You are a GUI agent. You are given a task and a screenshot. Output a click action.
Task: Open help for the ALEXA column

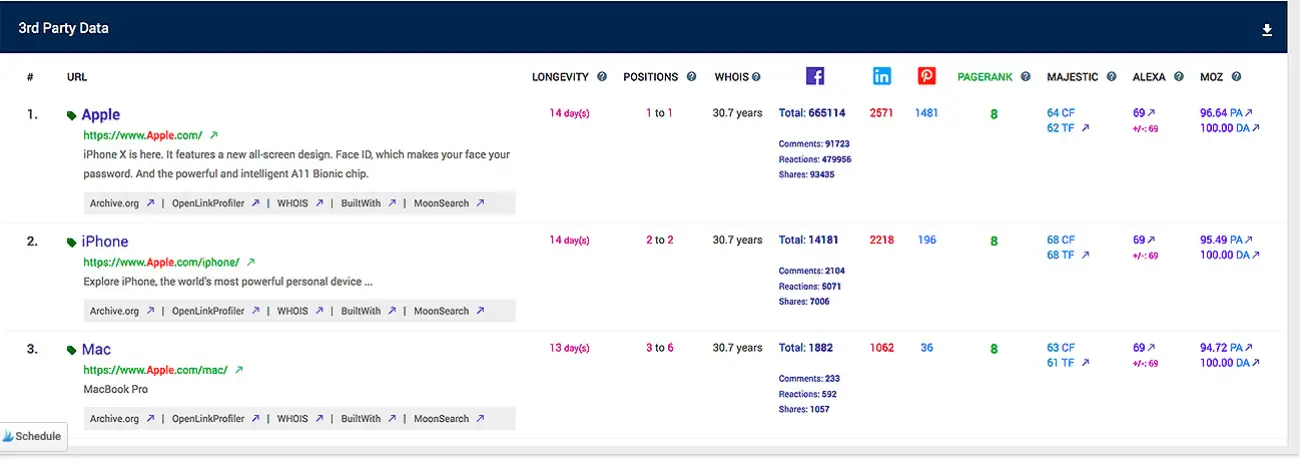coord(1179,77)
